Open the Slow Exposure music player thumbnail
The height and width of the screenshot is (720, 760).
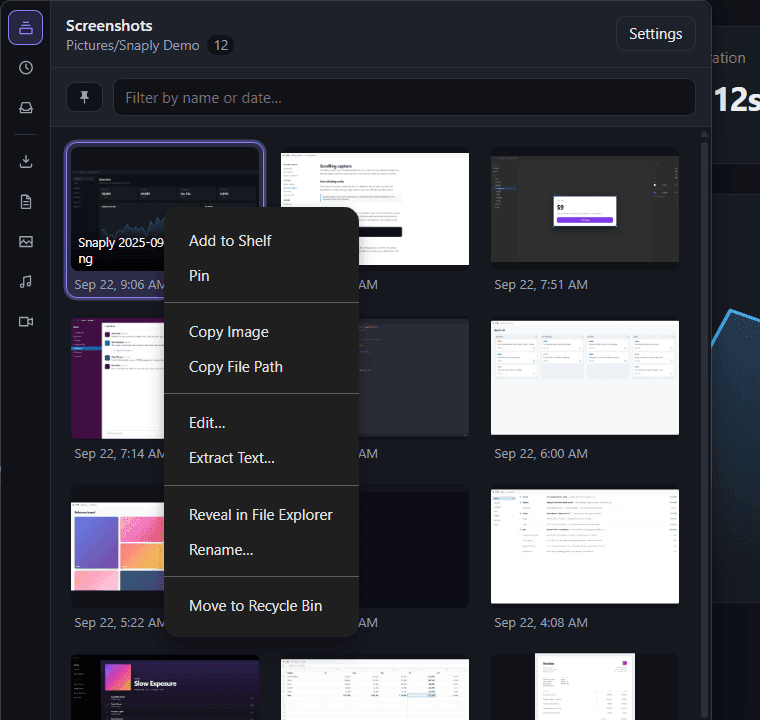165,688
